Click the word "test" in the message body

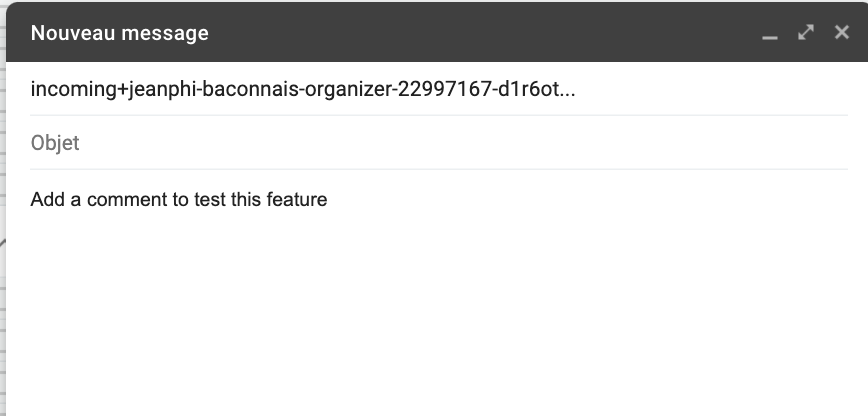(209, 199)
